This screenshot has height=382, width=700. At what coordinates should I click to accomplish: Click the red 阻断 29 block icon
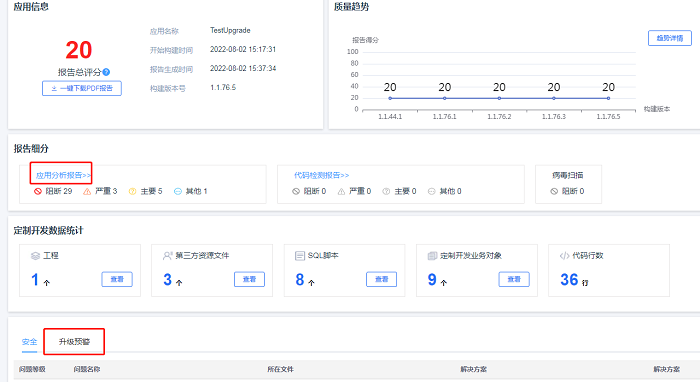click(38, 191)
